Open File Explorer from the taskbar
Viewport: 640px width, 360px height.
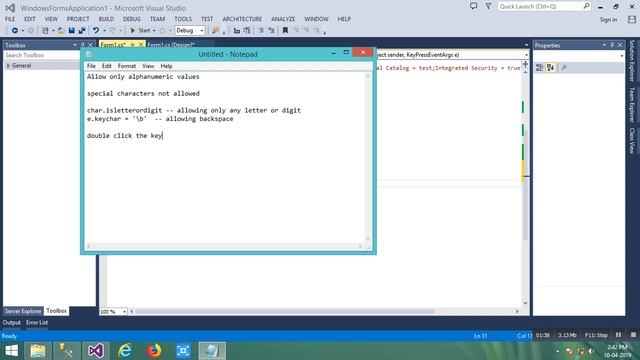(x=38, y=351)
